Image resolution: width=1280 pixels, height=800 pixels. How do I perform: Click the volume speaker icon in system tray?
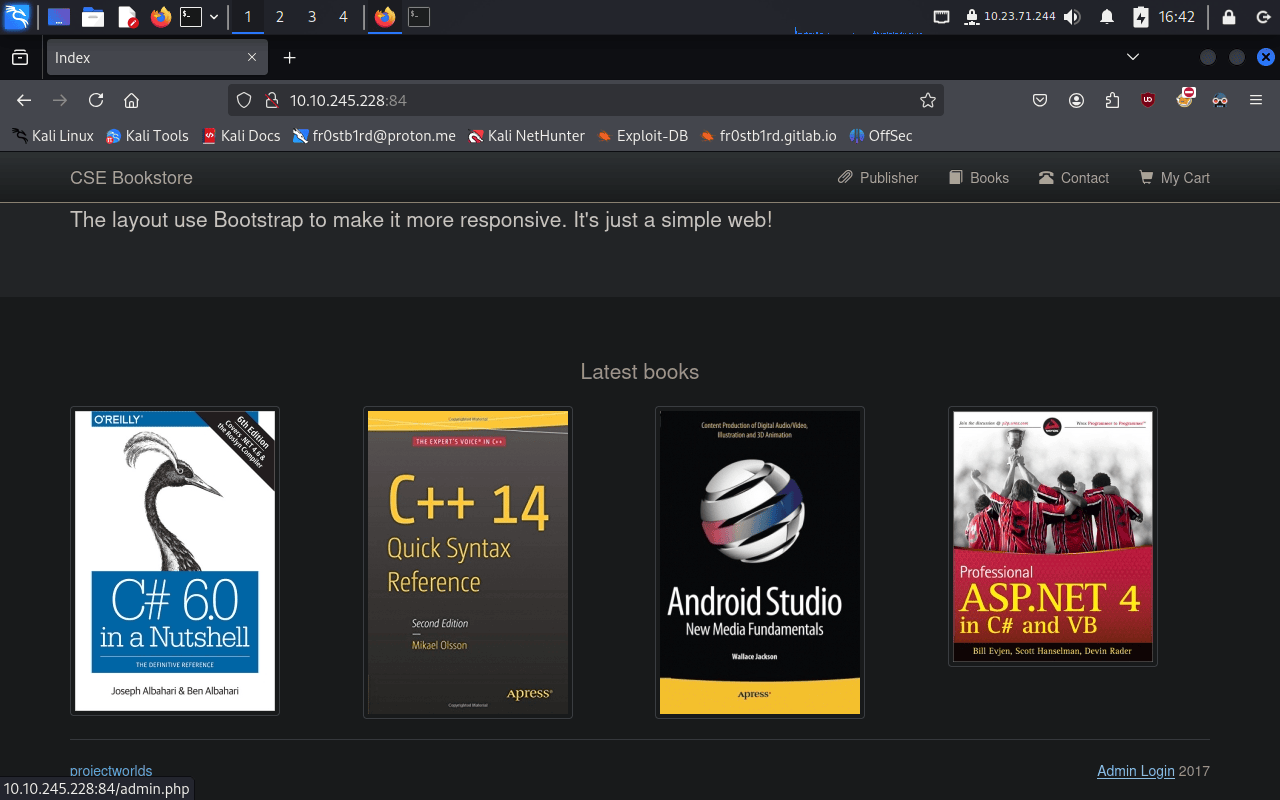click(1072, 17)
